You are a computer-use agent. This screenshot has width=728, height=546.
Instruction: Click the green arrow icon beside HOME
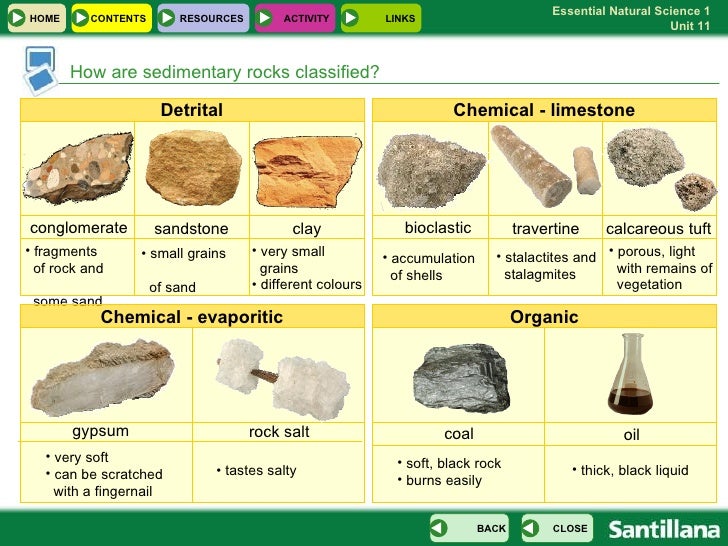click(x=18, y=18)
